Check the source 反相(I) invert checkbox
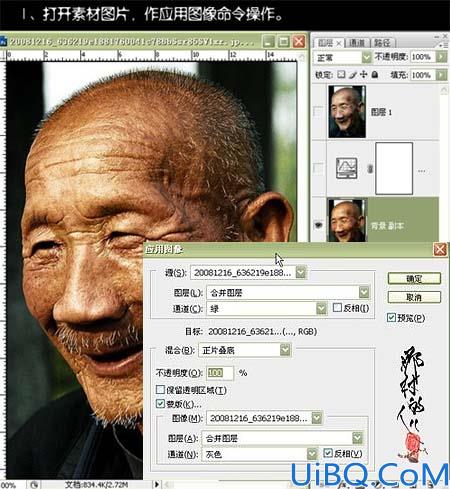 point(337,307)
